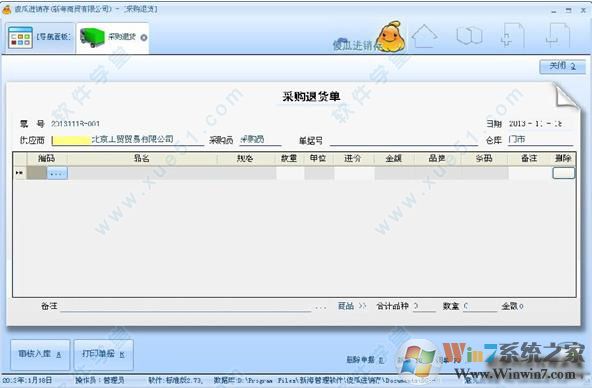Open the 仓库 warehouse field
The image size is (592, 388).
[540, 140]
